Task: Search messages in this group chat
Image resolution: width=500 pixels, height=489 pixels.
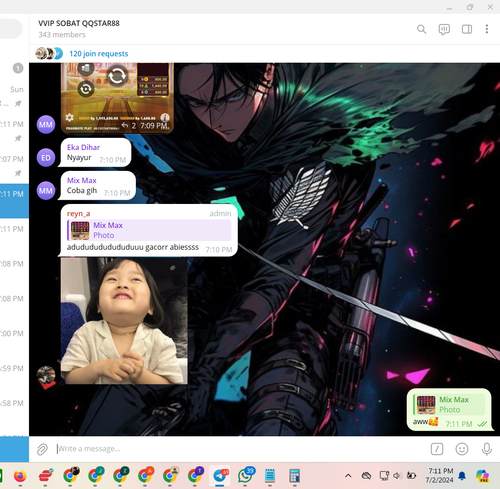Action: pyautogui.click(x=421, y=29)
